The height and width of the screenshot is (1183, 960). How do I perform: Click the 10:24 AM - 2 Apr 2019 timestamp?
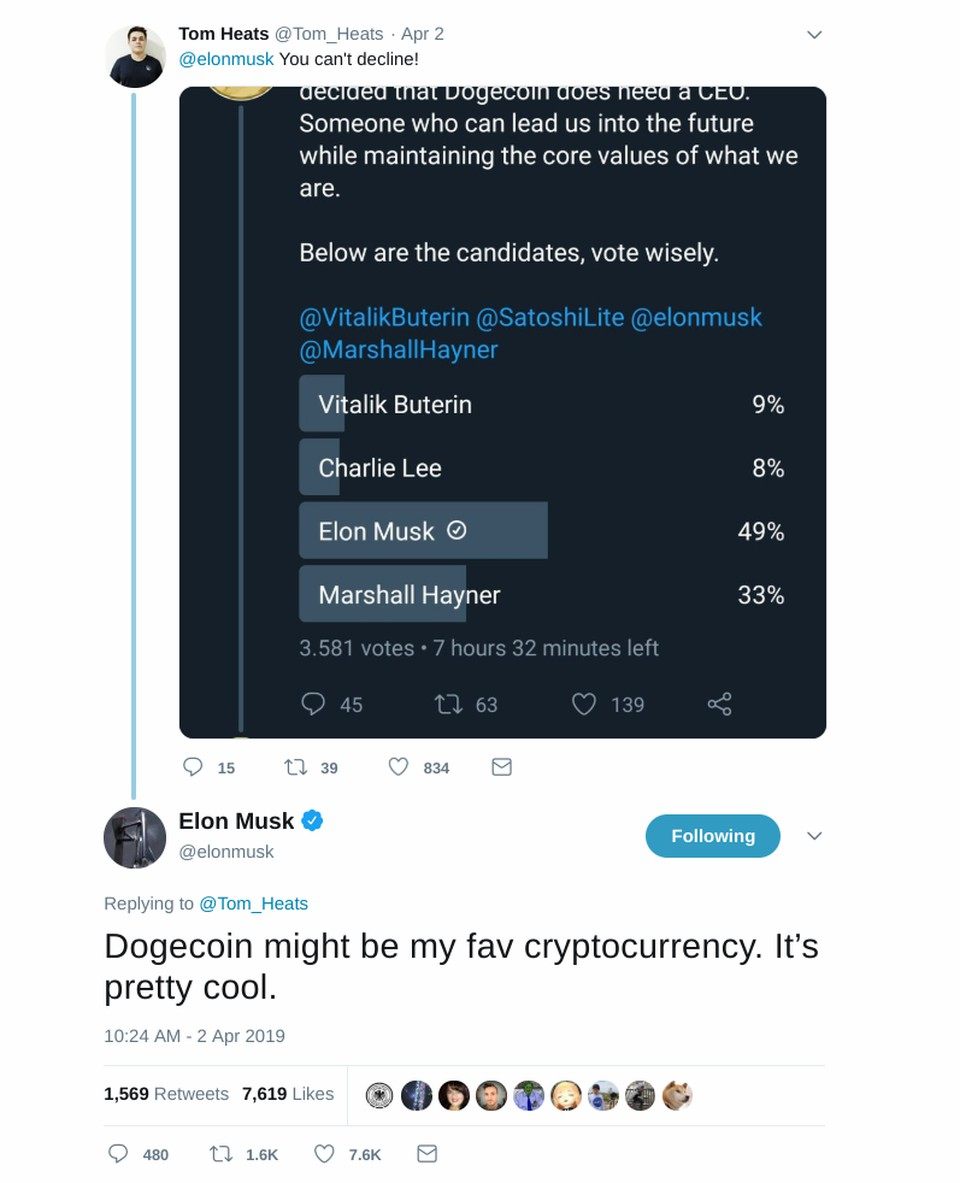tap(194, 1036)
